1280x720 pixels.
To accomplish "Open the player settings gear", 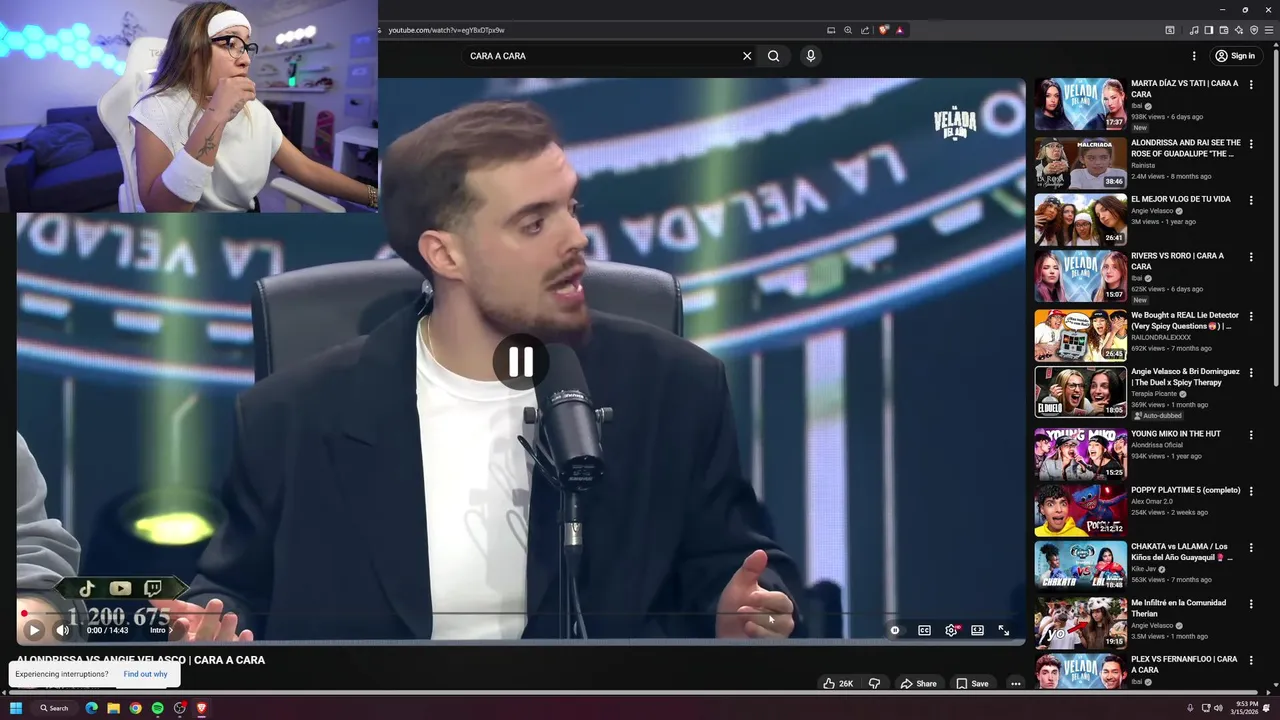I will pyautogui.click(x=951, y=630).
